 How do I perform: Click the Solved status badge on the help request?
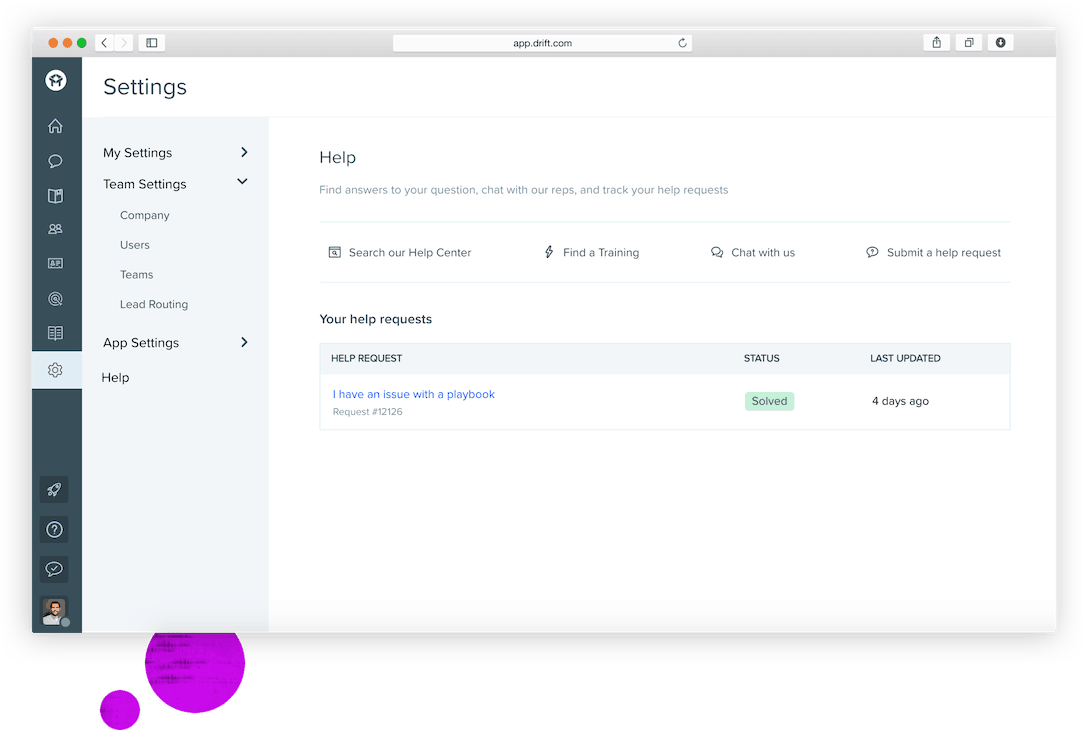tap(769, 400)
